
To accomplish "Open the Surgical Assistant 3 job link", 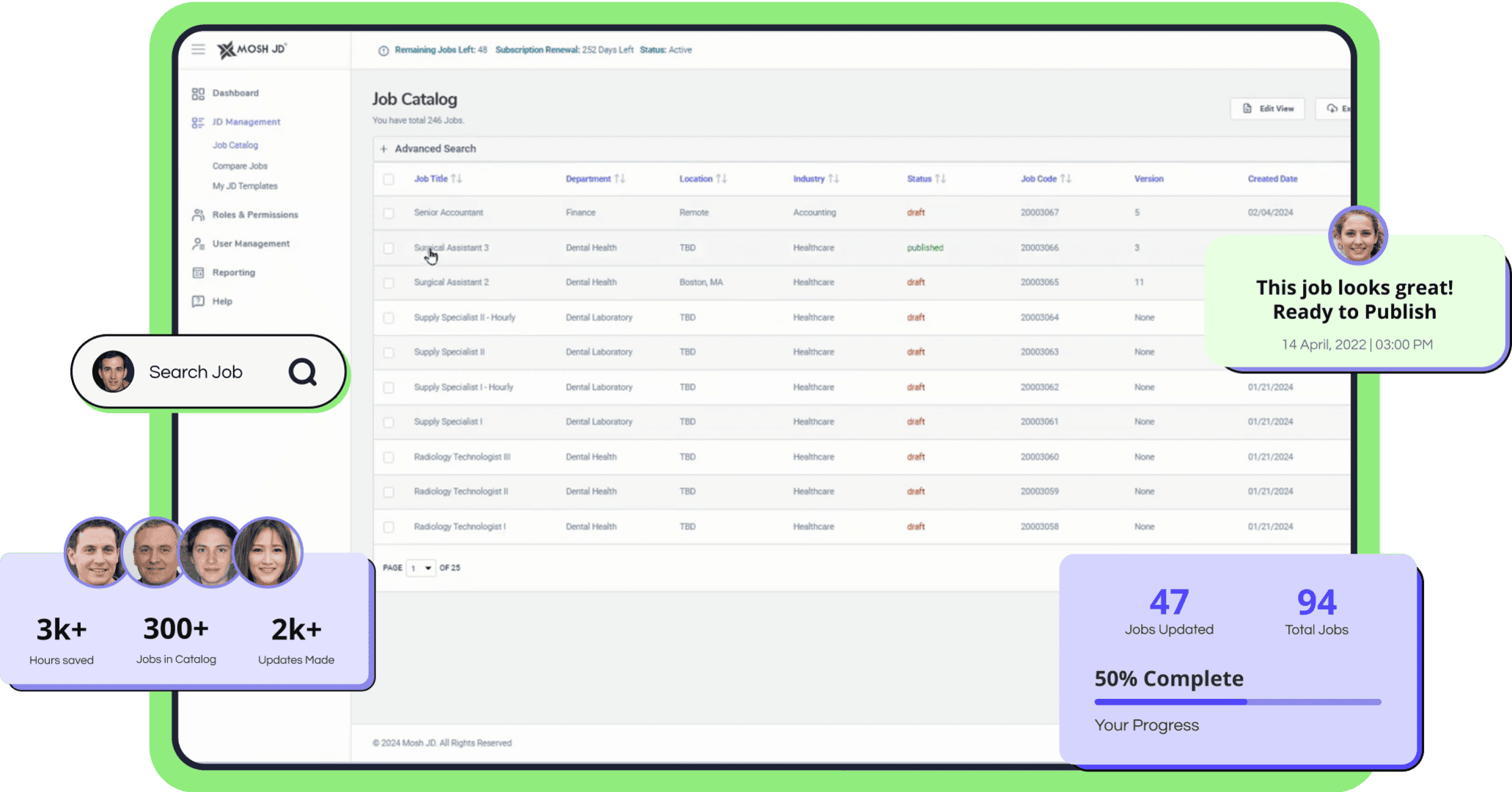I will pos(451,248).
